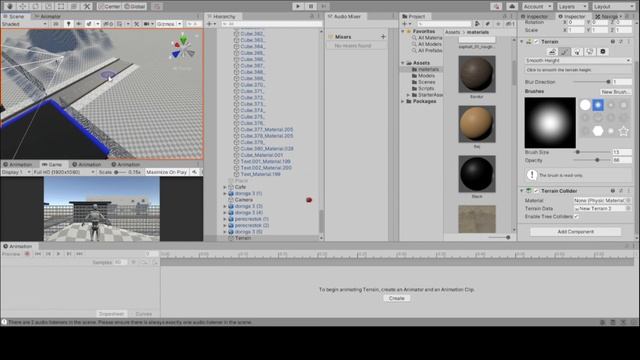This screenshot has height=360, width=640.
Task: Open Display 1 dropdown in Game view
Action: point(16,172)
